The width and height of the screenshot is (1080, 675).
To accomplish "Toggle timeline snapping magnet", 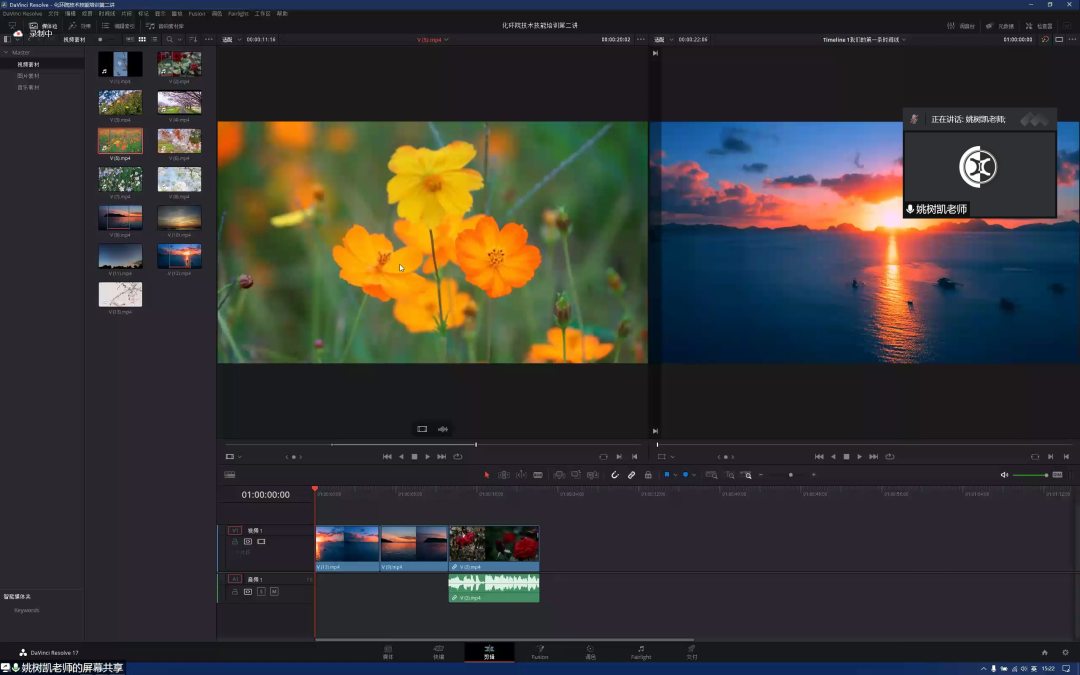I will (615, 475).
